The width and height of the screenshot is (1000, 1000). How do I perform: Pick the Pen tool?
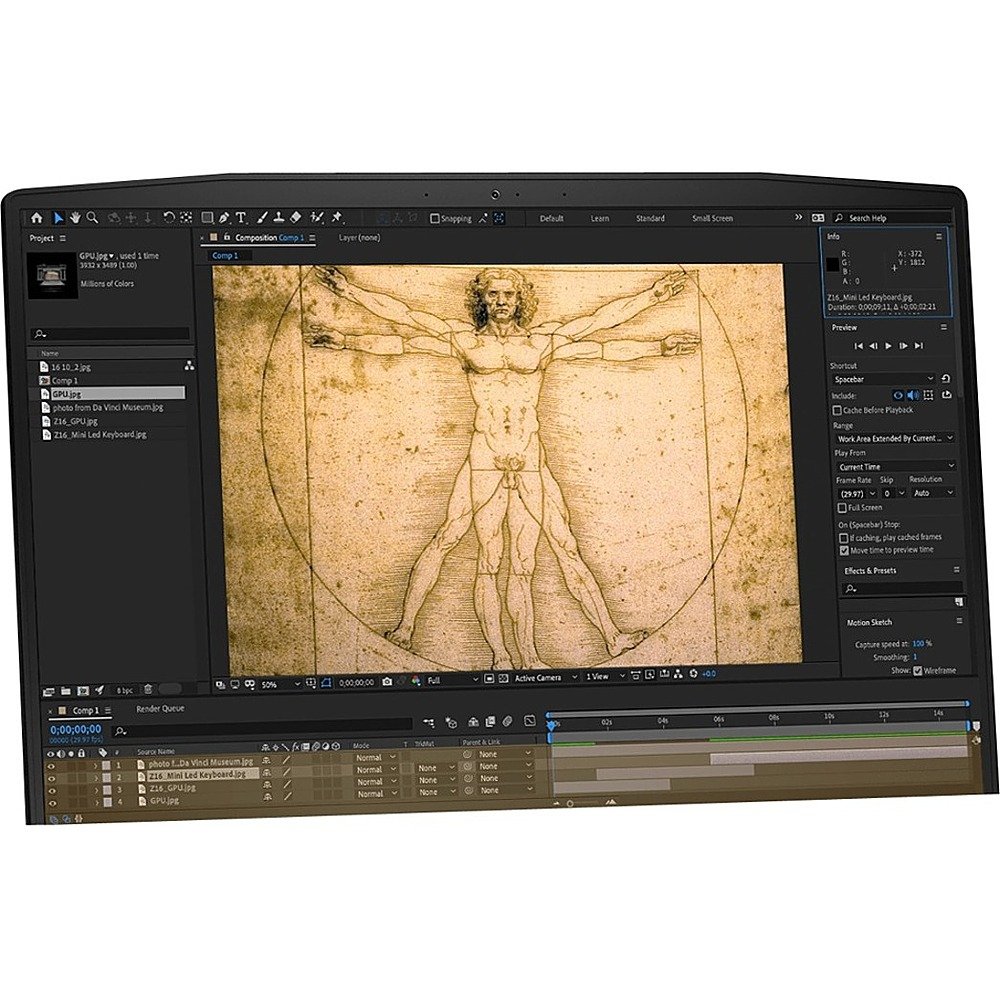[x=224, y=217]
